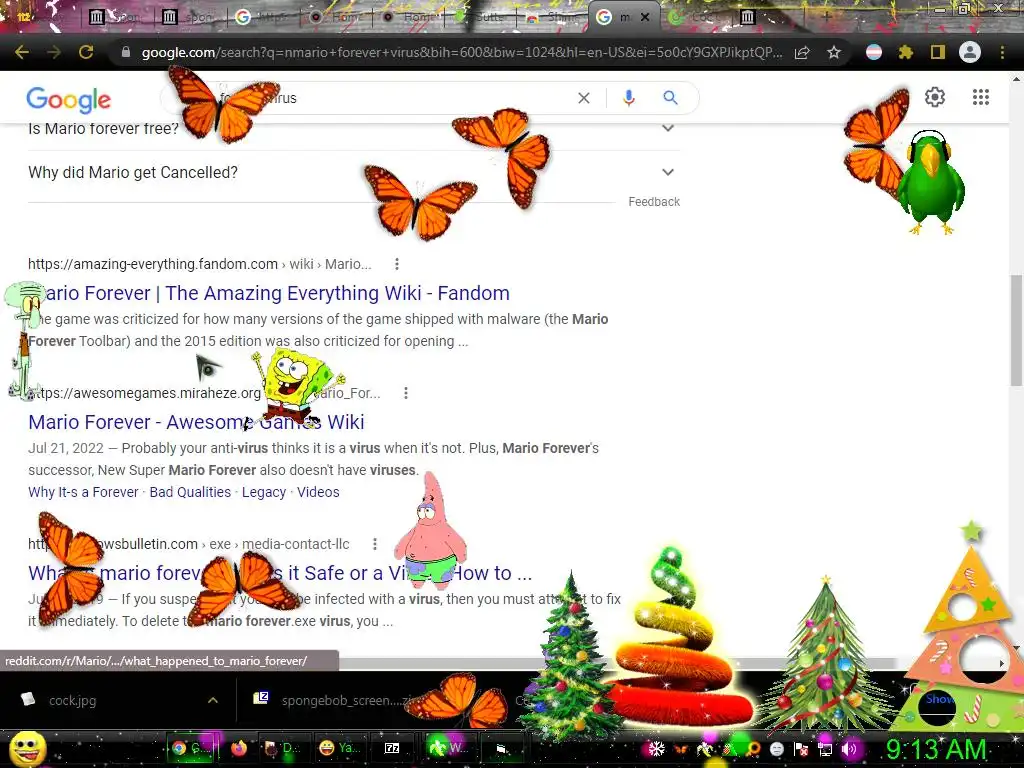1024x768 pixels.
Task: Go to the Google homepage via the logo
Action: coord(69,99)
